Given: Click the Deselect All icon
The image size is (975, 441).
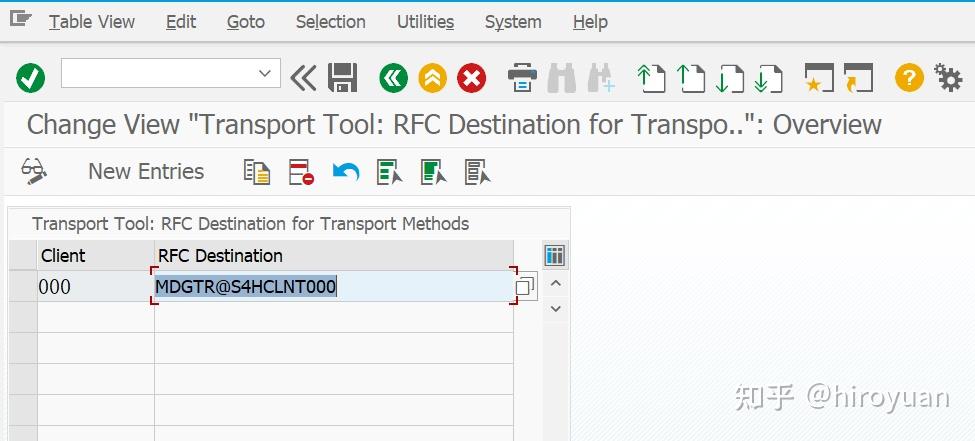Looking at the screenshot, I should click(478, 172).
